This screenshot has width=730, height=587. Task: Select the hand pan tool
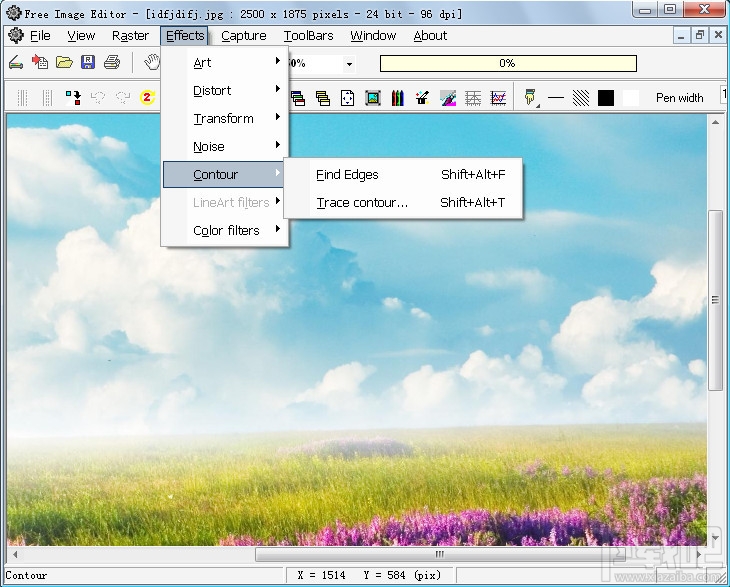point(152,62)
